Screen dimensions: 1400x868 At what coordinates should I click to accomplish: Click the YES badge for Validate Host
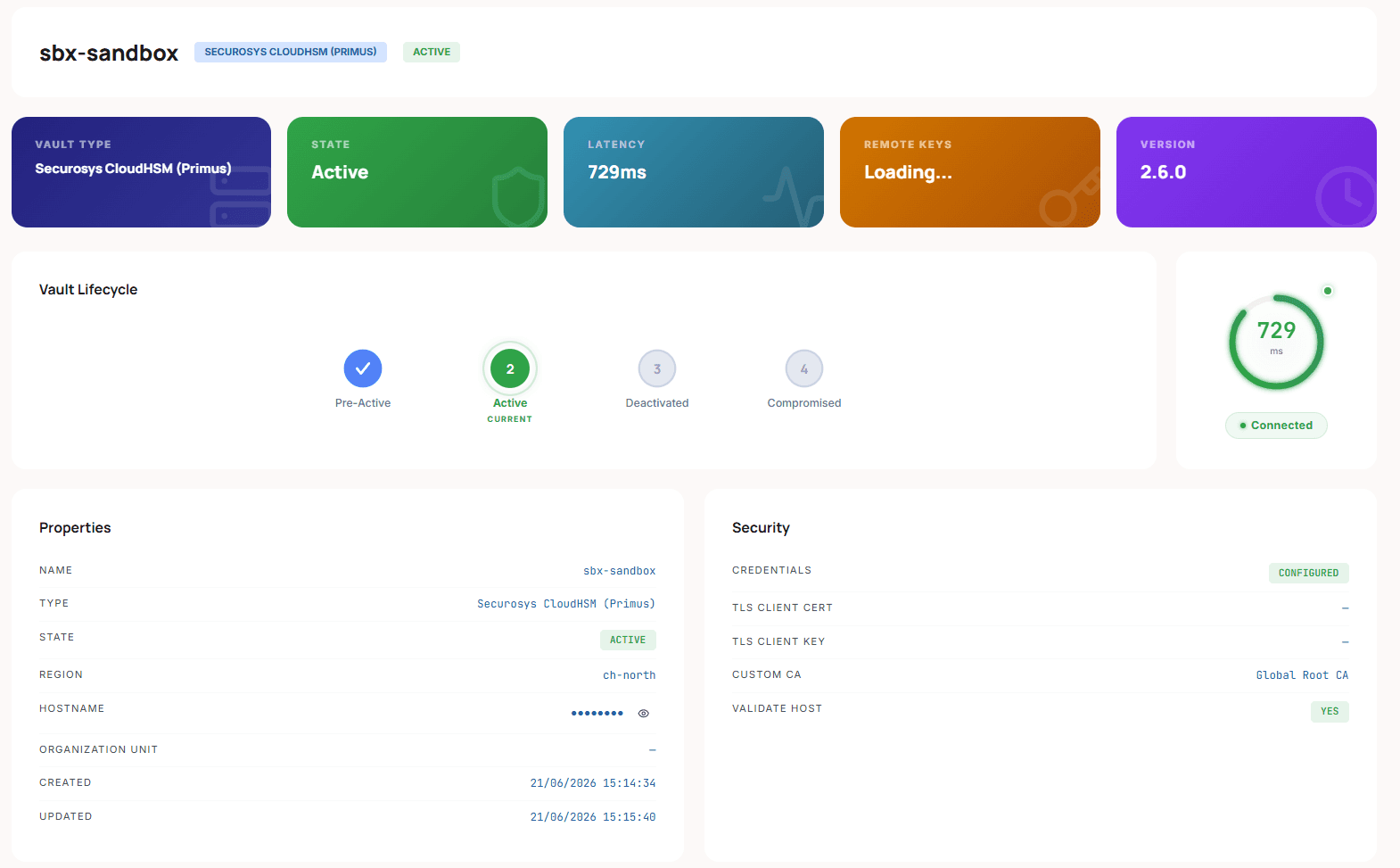pyautogui.click(x=1330, y=711)
